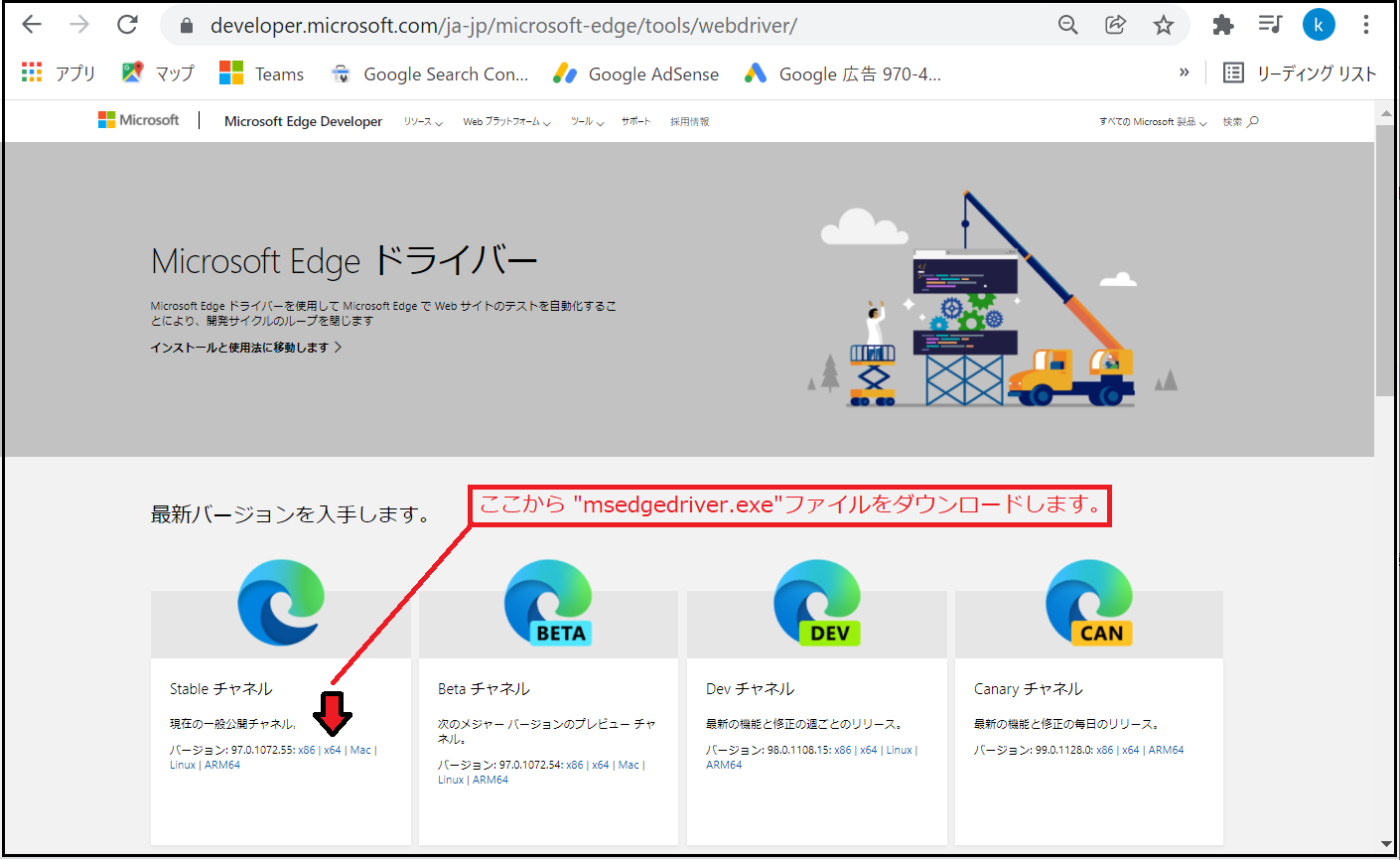Viewport: 1400px width, 860px height.
Task: Go back with the browser back arrow
Action: click(32, 25)
